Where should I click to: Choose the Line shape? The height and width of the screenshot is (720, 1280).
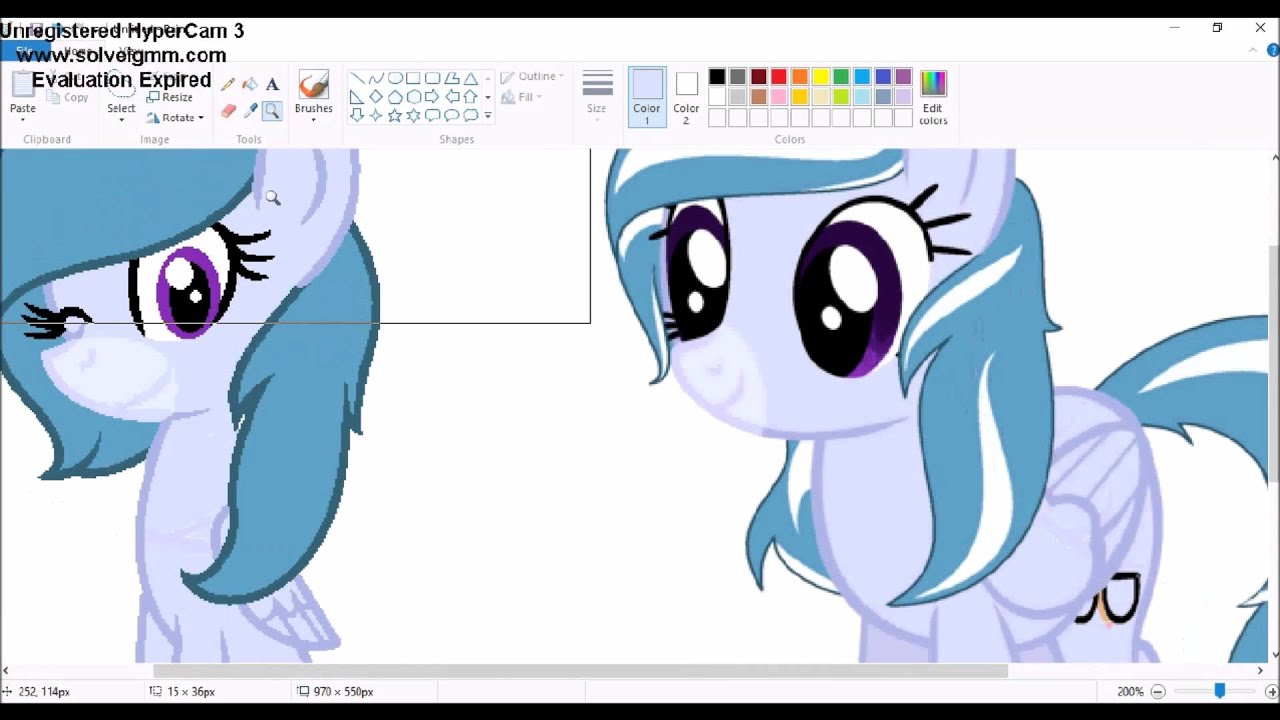(x=357, y=79)
